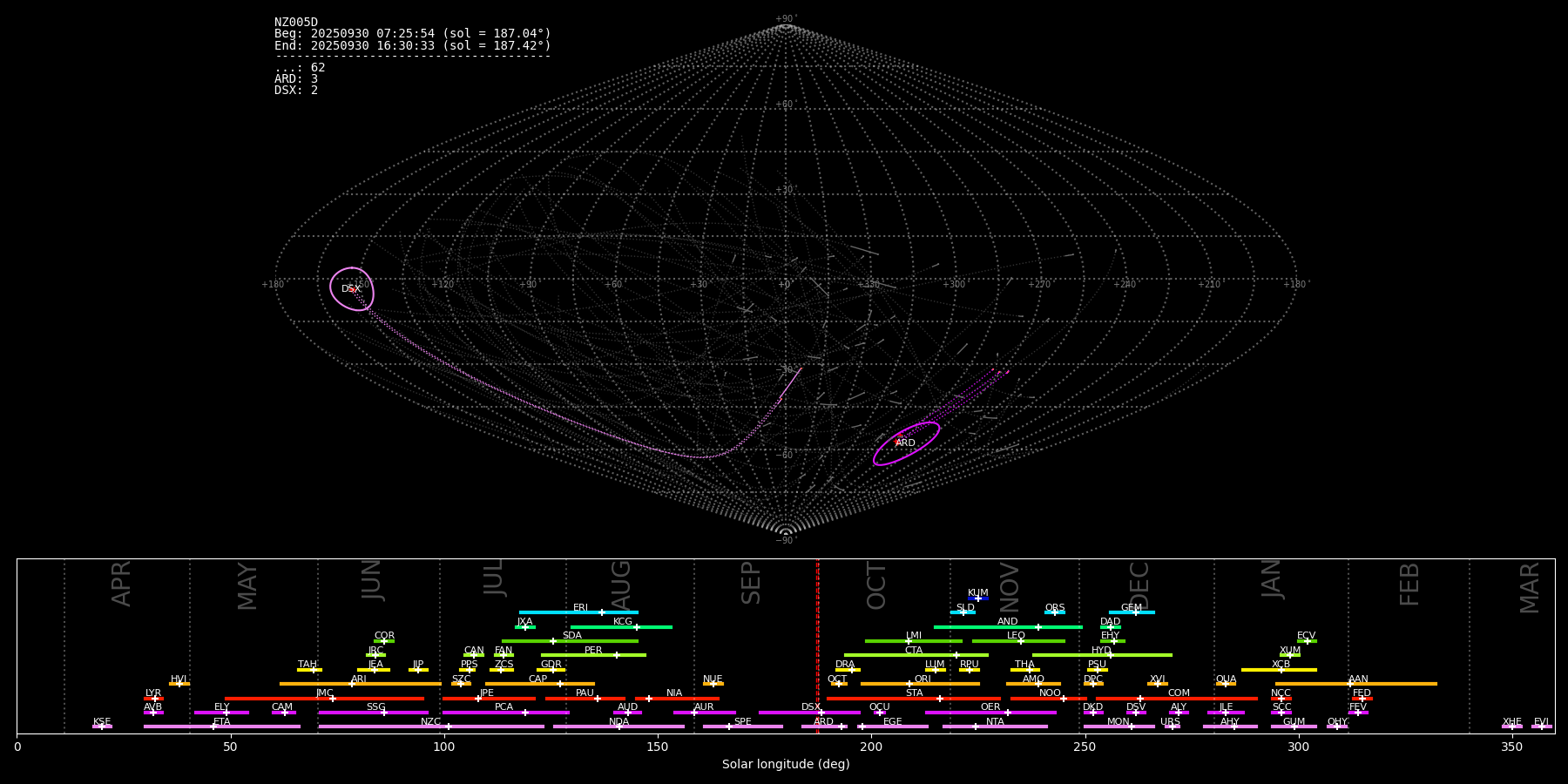
Task: Click the NDA shower bar
Action: point(618,727)
